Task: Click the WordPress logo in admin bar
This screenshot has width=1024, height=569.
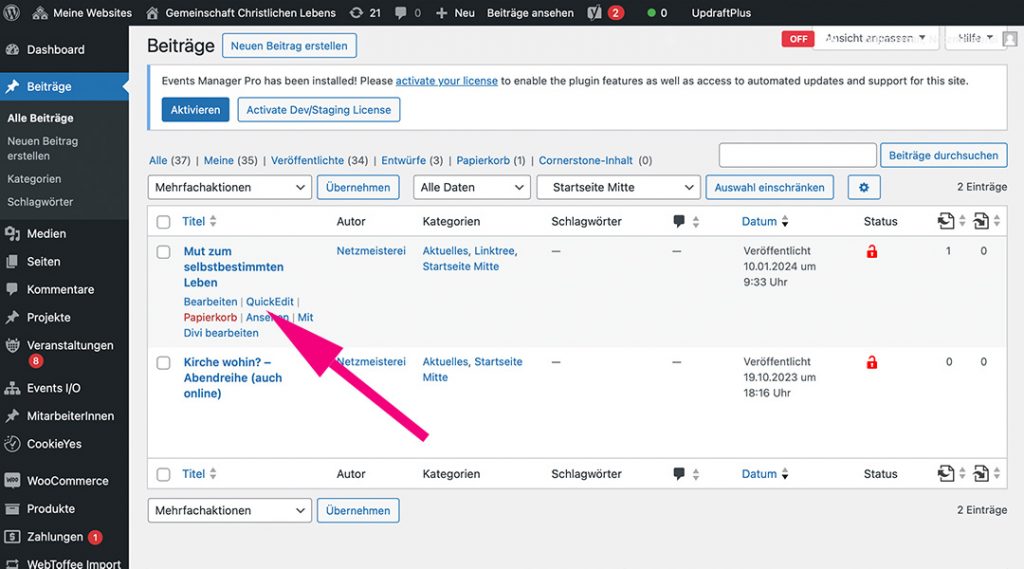Action: [x=12, y=13]
